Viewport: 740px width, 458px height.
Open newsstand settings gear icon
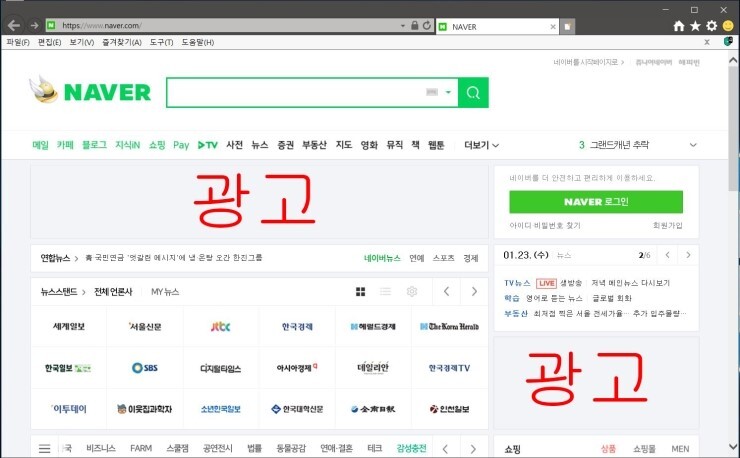point(412,292)
